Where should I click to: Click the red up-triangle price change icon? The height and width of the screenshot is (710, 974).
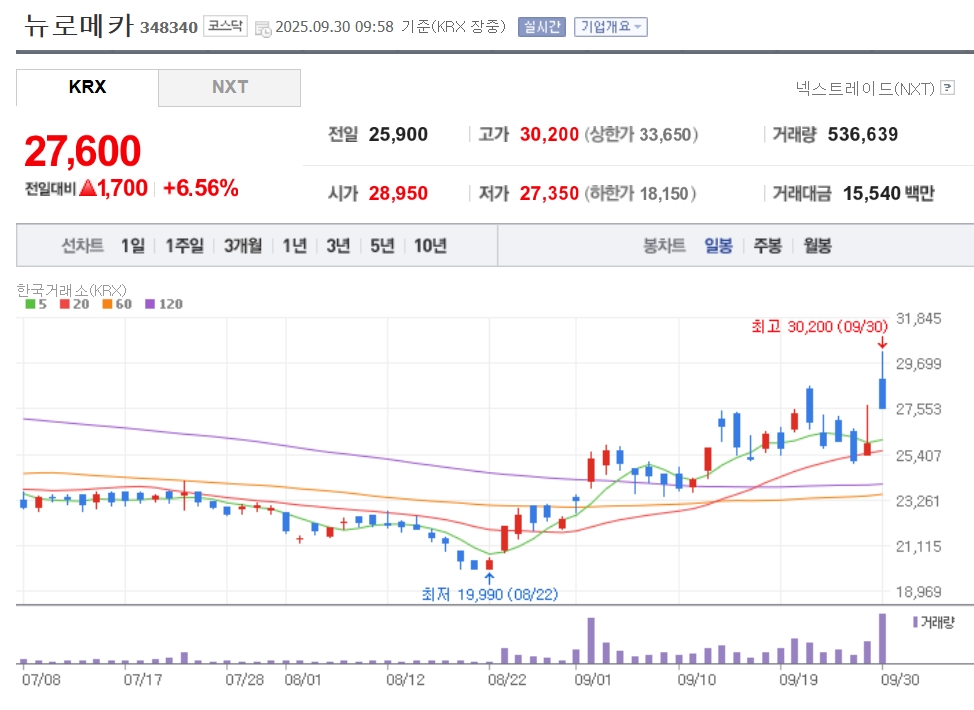[x=88, y=188]
